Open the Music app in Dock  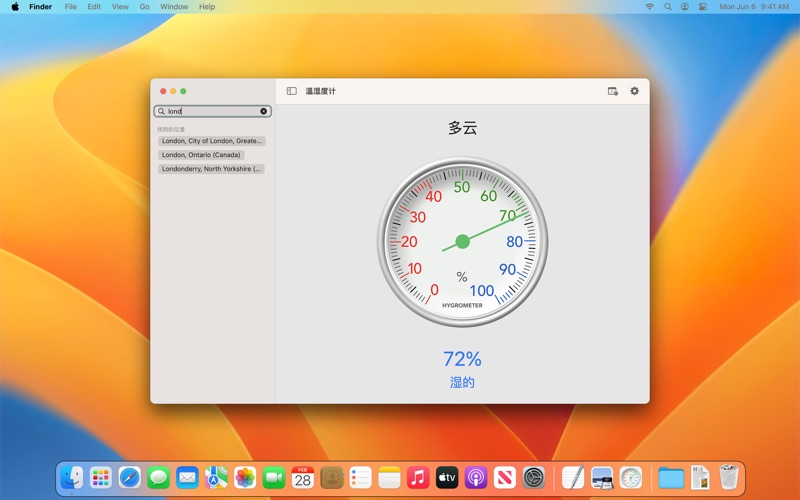418,478
